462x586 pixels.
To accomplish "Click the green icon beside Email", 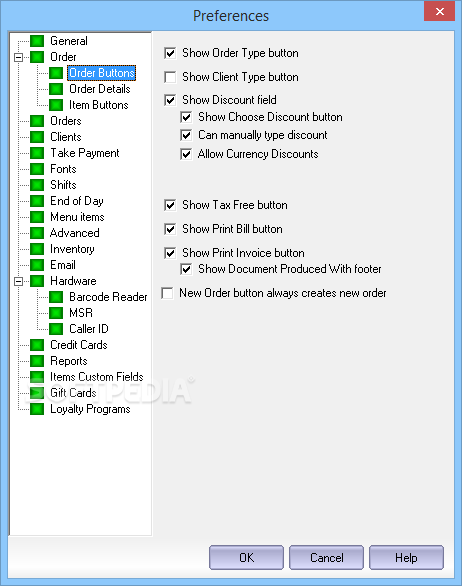I will tap(37, 265).
